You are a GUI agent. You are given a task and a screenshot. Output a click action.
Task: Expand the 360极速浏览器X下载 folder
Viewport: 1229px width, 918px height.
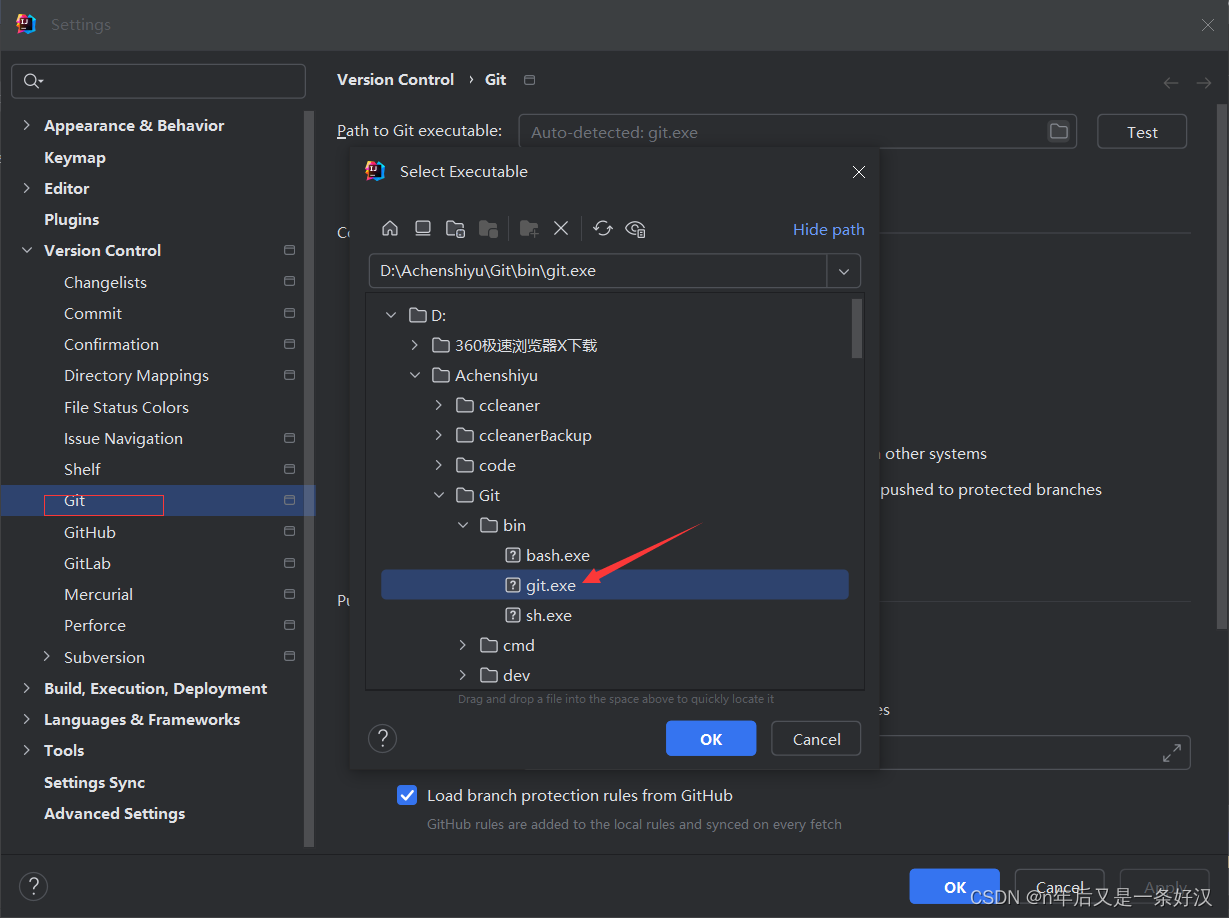[x=415, y=345]
